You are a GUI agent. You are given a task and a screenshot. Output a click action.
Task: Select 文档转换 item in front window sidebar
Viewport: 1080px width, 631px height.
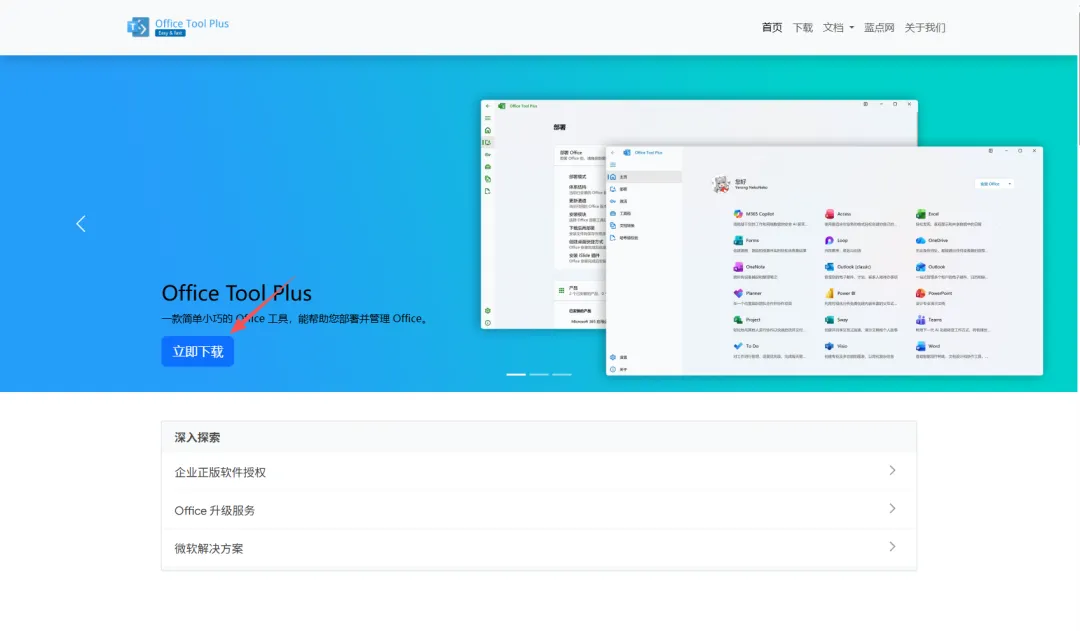644,225
